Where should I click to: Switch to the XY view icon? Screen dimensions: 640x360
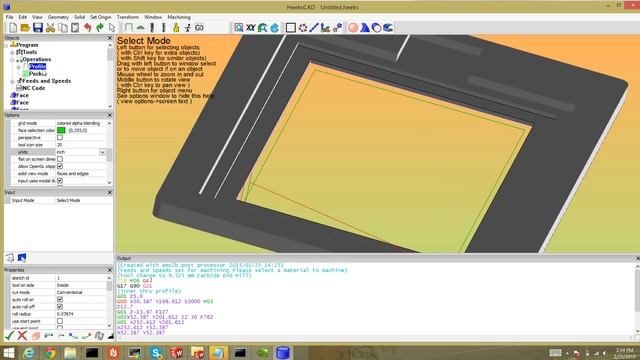pyautogui.click(x=251, y=27)
